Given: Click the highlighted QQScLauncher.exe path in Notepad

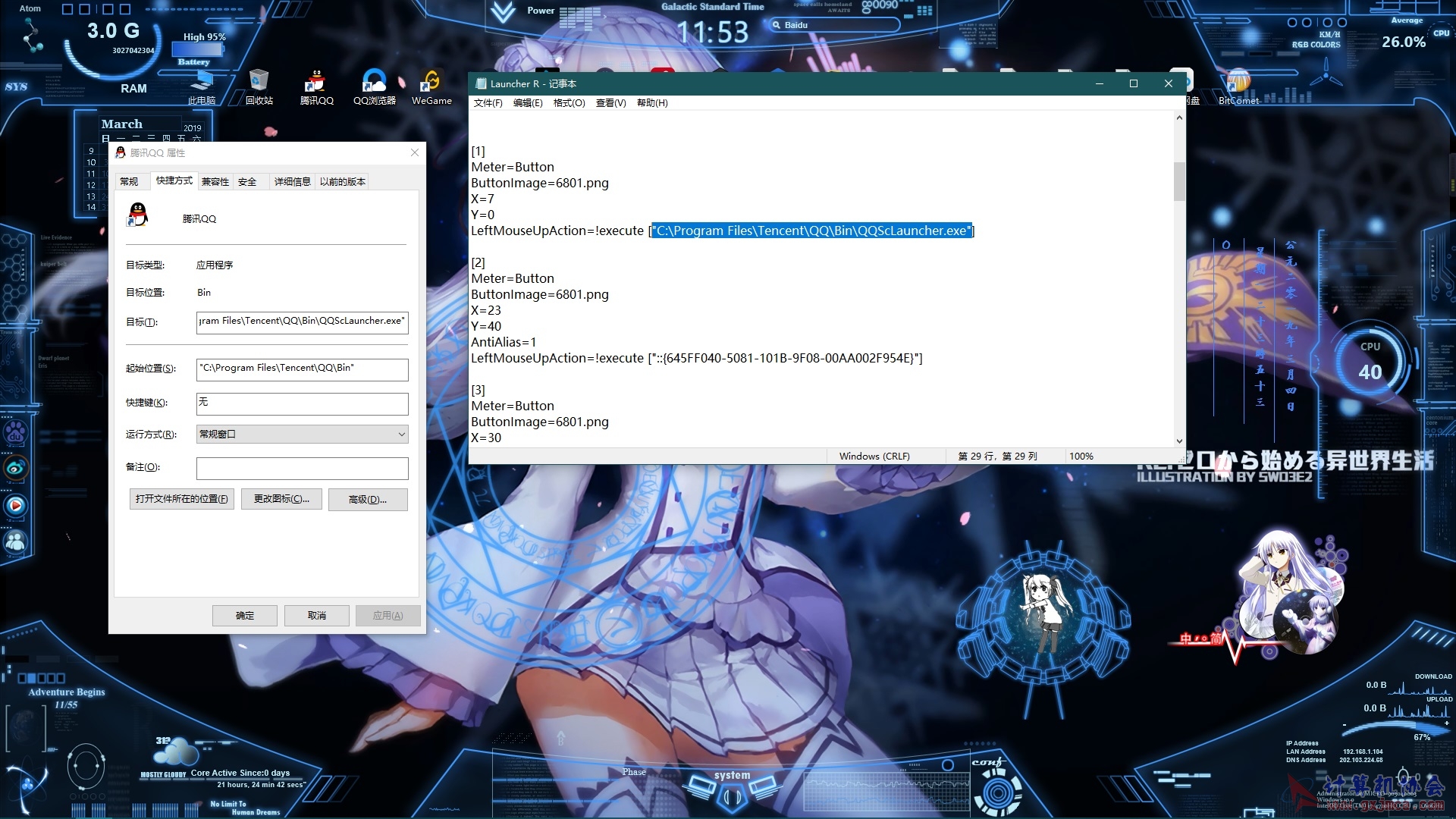Looking at the screenshot, I should click(811, 231).
